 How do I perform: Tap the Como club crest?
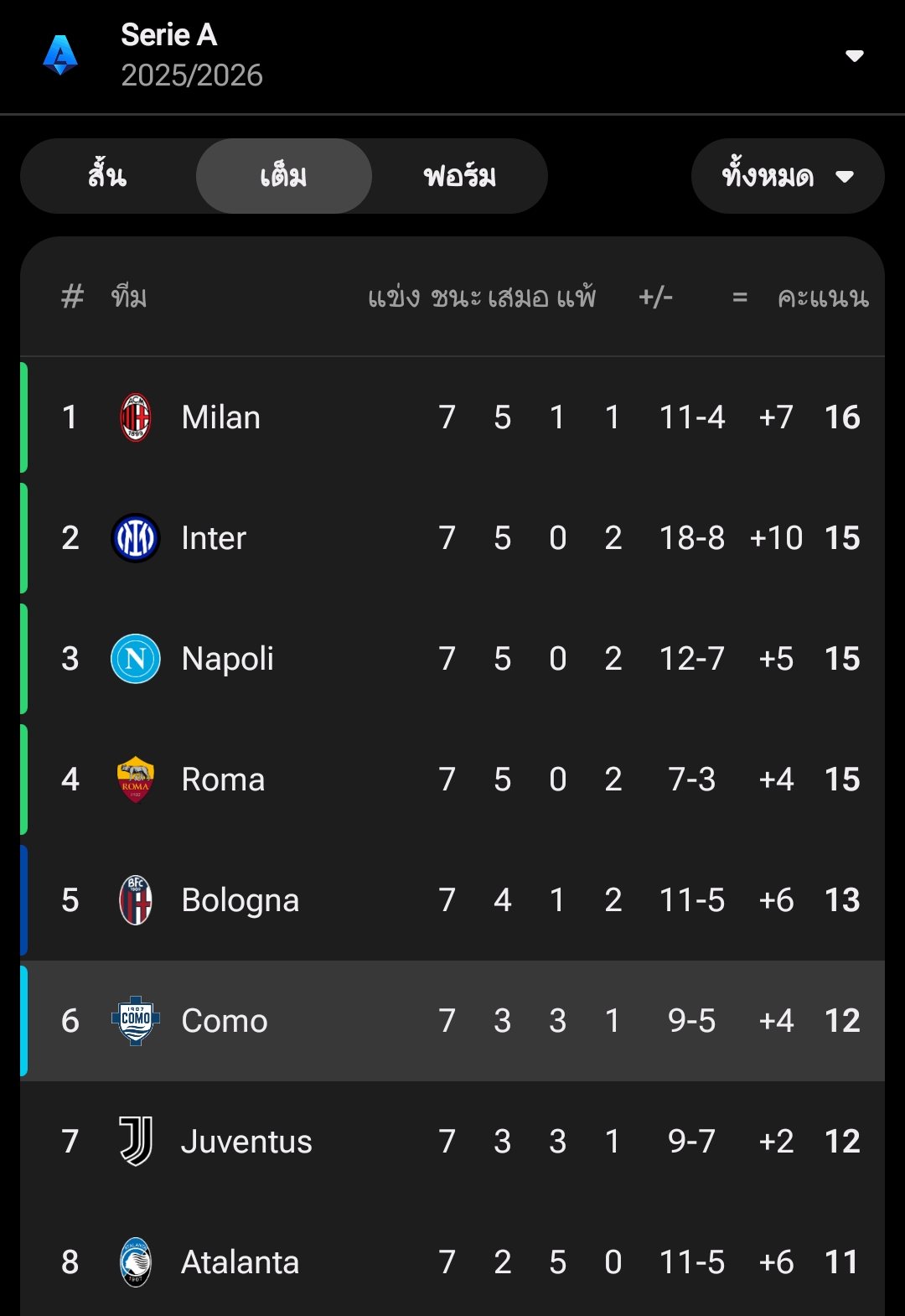(x=136, y=1021)
